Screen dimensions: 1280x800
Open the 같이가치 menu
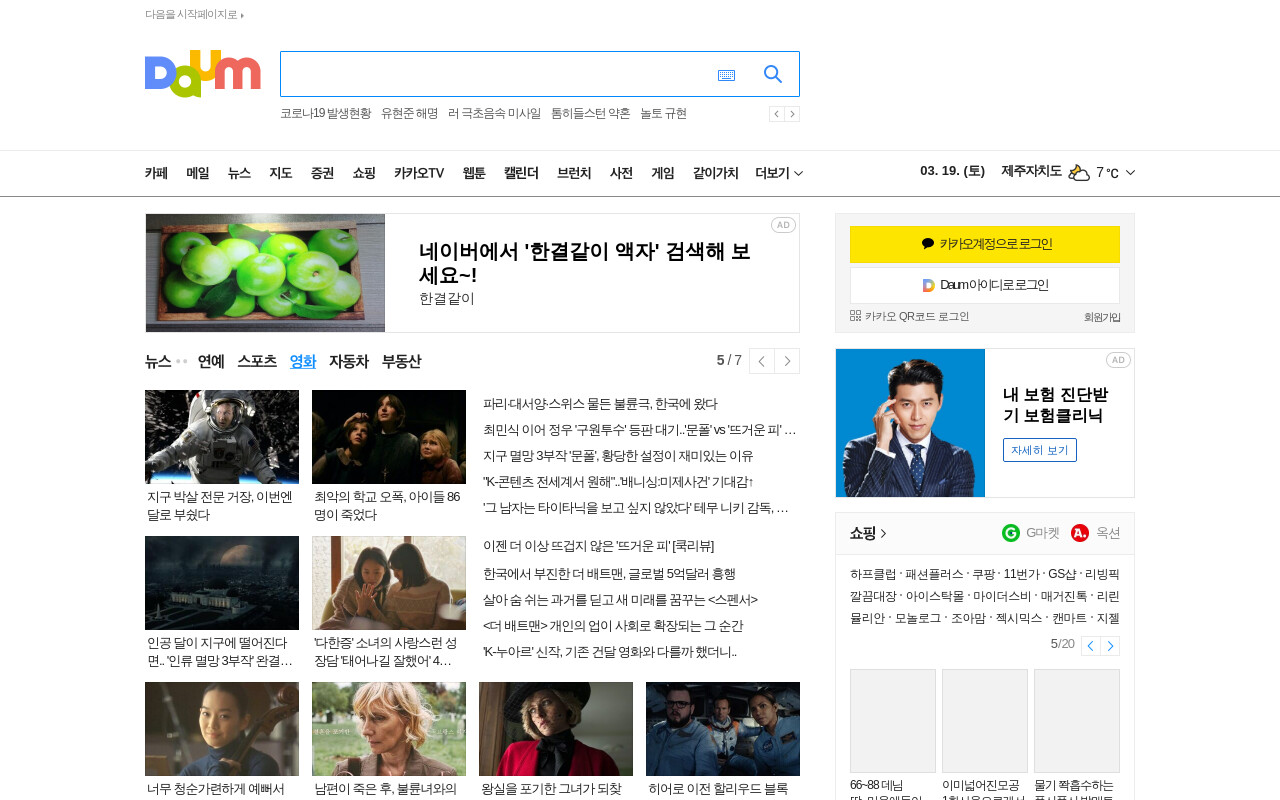(x=716, y=173)
